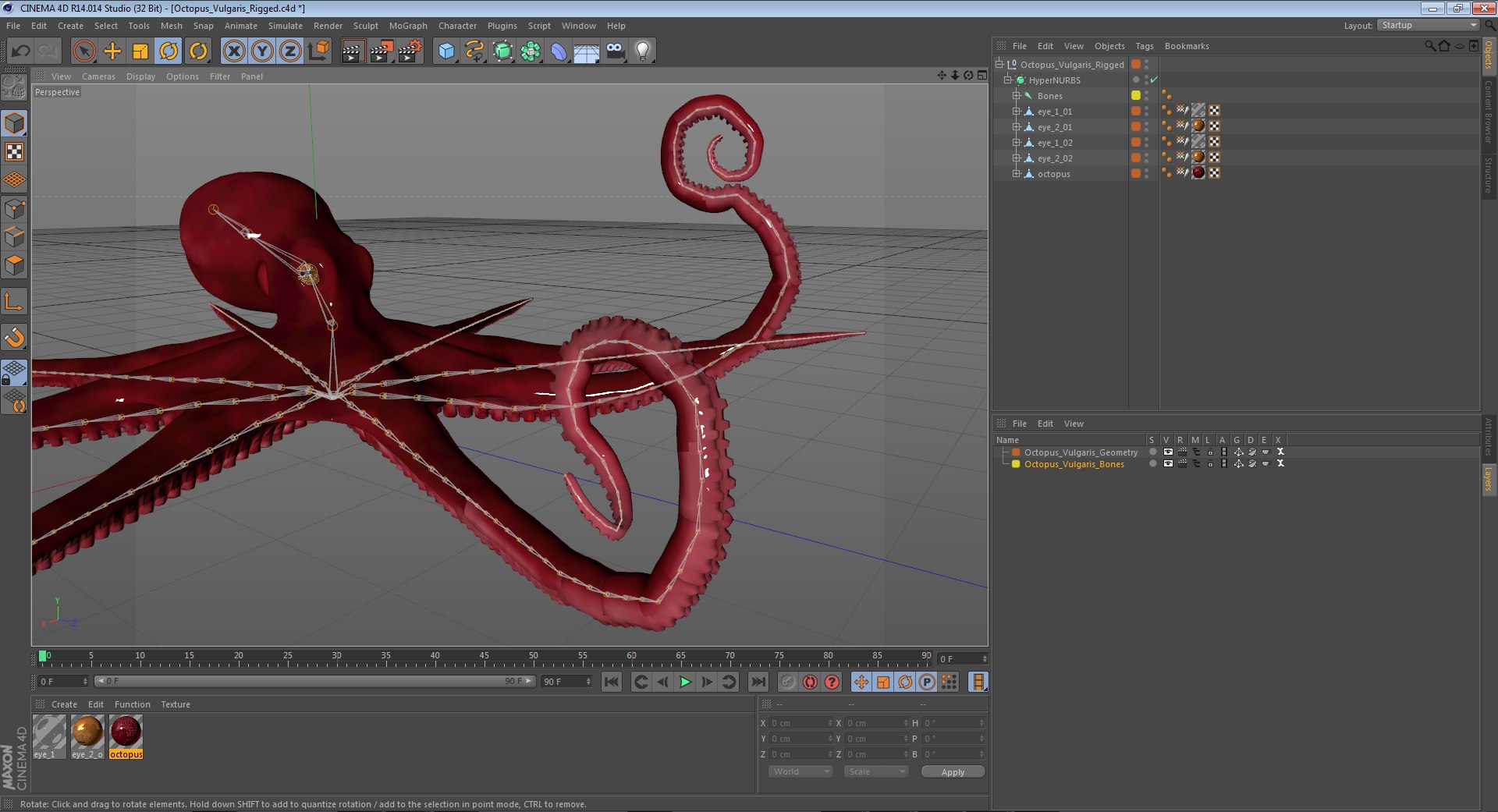The image size is (1498, 812).
Task: Step to next frame
Action: coord(707,682)
